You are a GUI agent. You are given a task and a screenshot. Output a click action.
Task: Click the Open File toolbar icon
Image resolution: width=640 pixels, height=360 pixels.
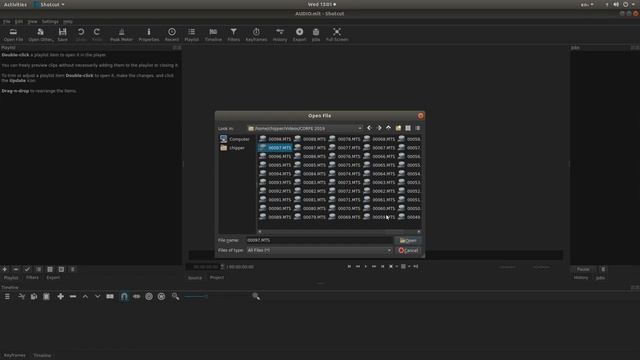(x=13, y=34)
